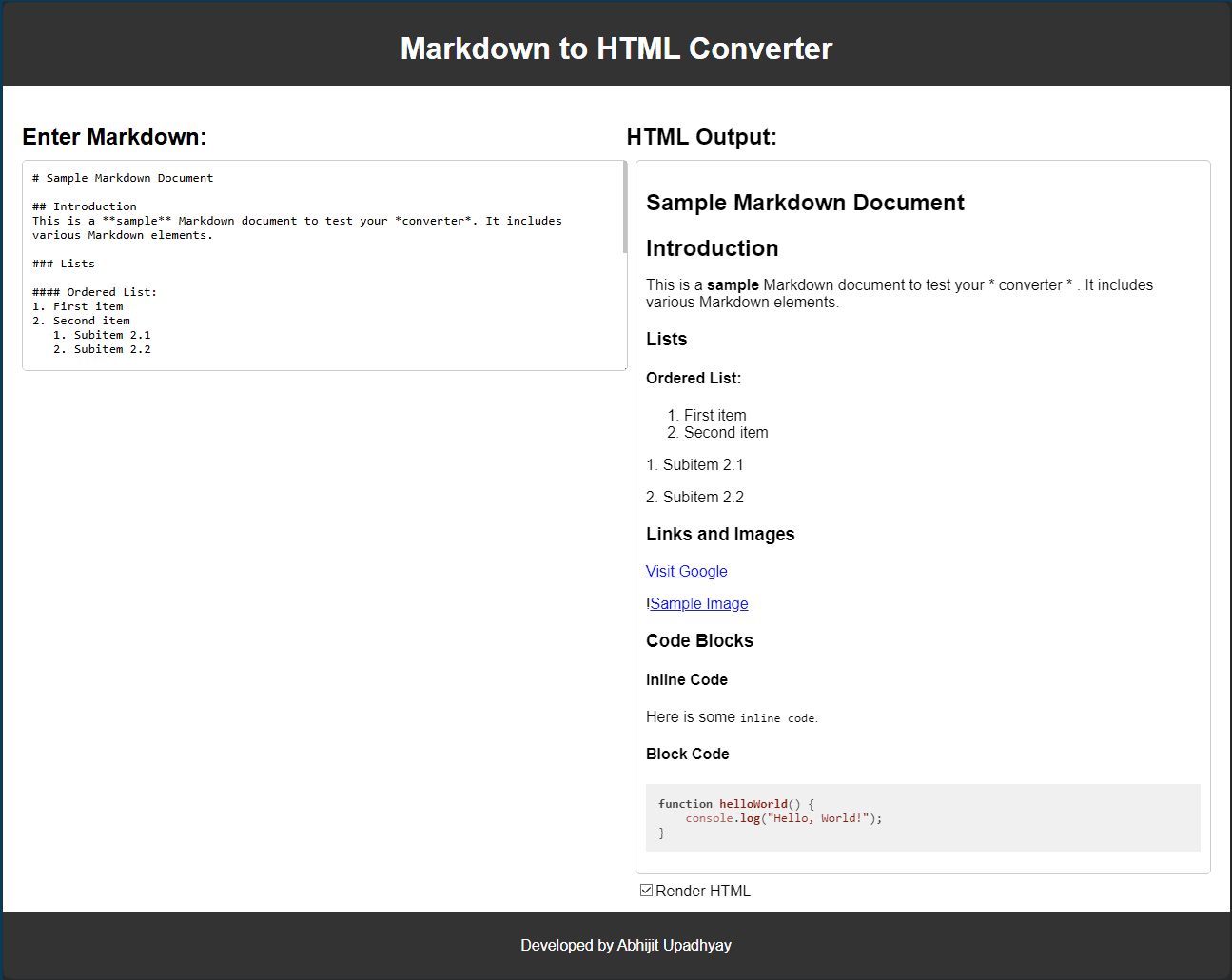
Task: Select the Sample Markdown Document heading
Action: click(x=805, y=202)
